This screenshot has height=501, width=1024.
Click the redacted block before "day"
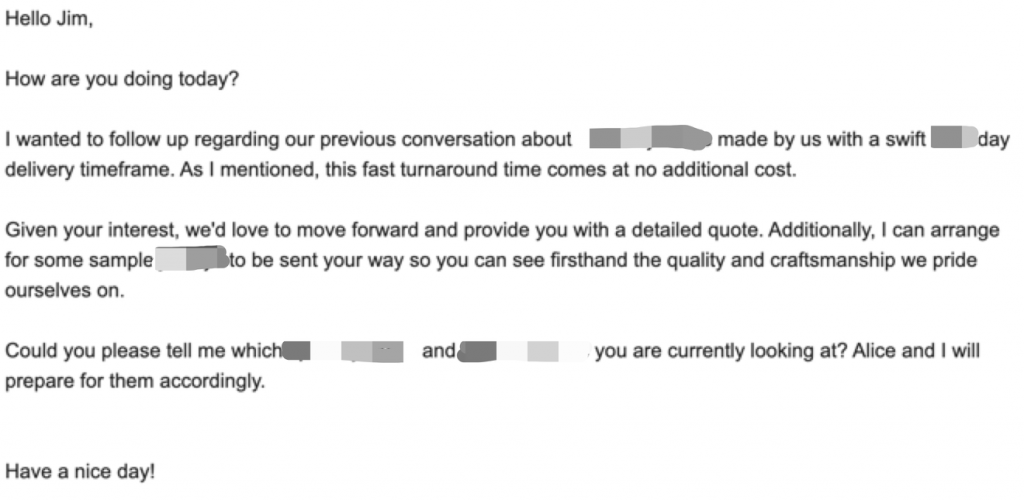coord(952,140)
